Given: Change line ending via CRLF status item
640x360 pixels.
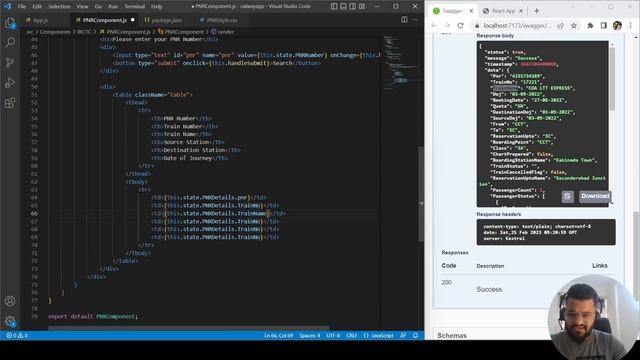Looking at the screenshot, I should tap(351, 336).
